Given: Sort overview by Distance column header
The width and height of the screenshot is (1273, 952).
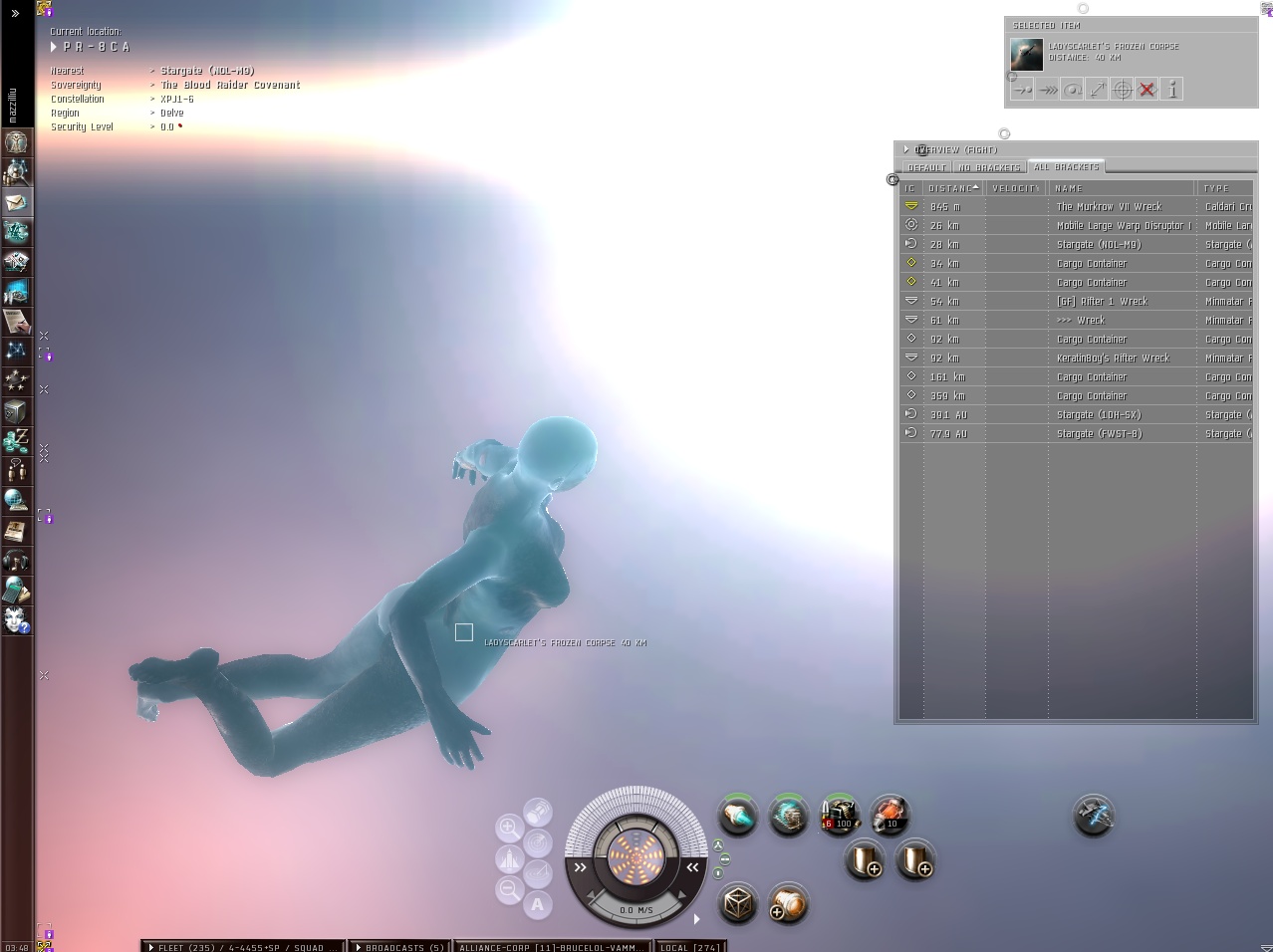Looking at the screenshot, I should pos(954,188).
